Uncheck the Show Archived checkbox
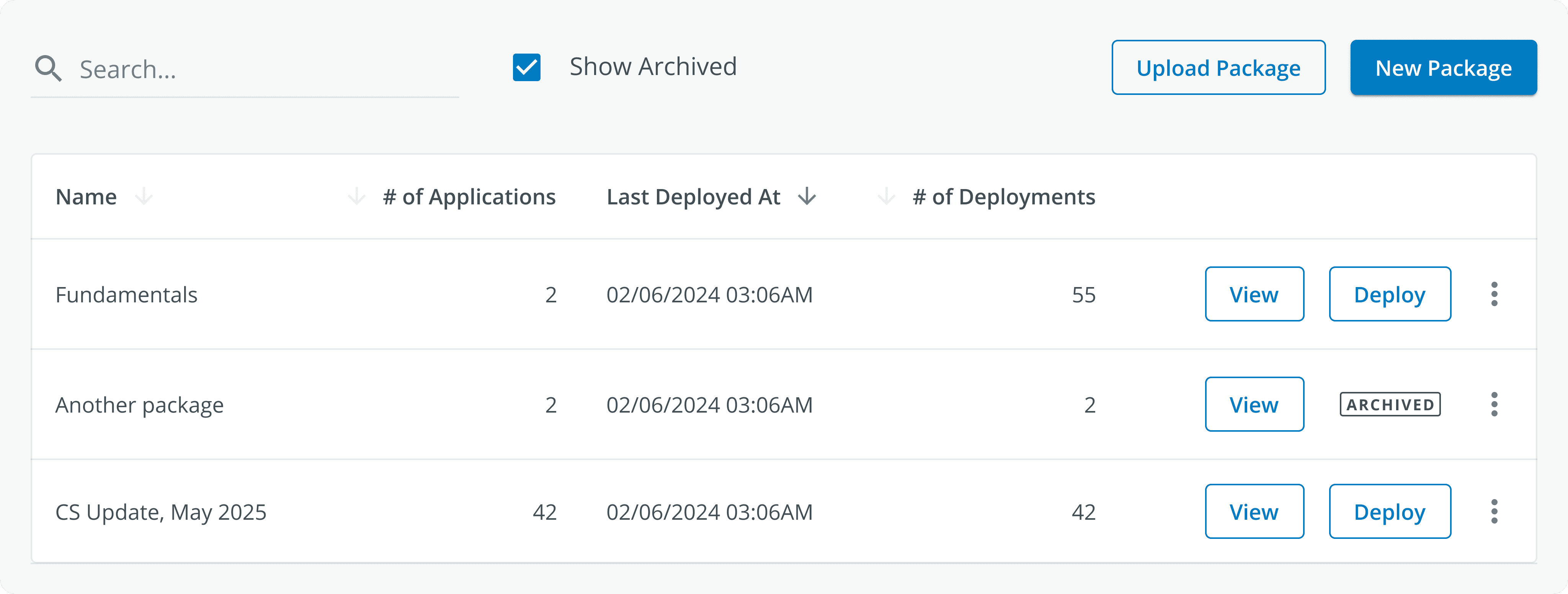 [x=526, y=67]
